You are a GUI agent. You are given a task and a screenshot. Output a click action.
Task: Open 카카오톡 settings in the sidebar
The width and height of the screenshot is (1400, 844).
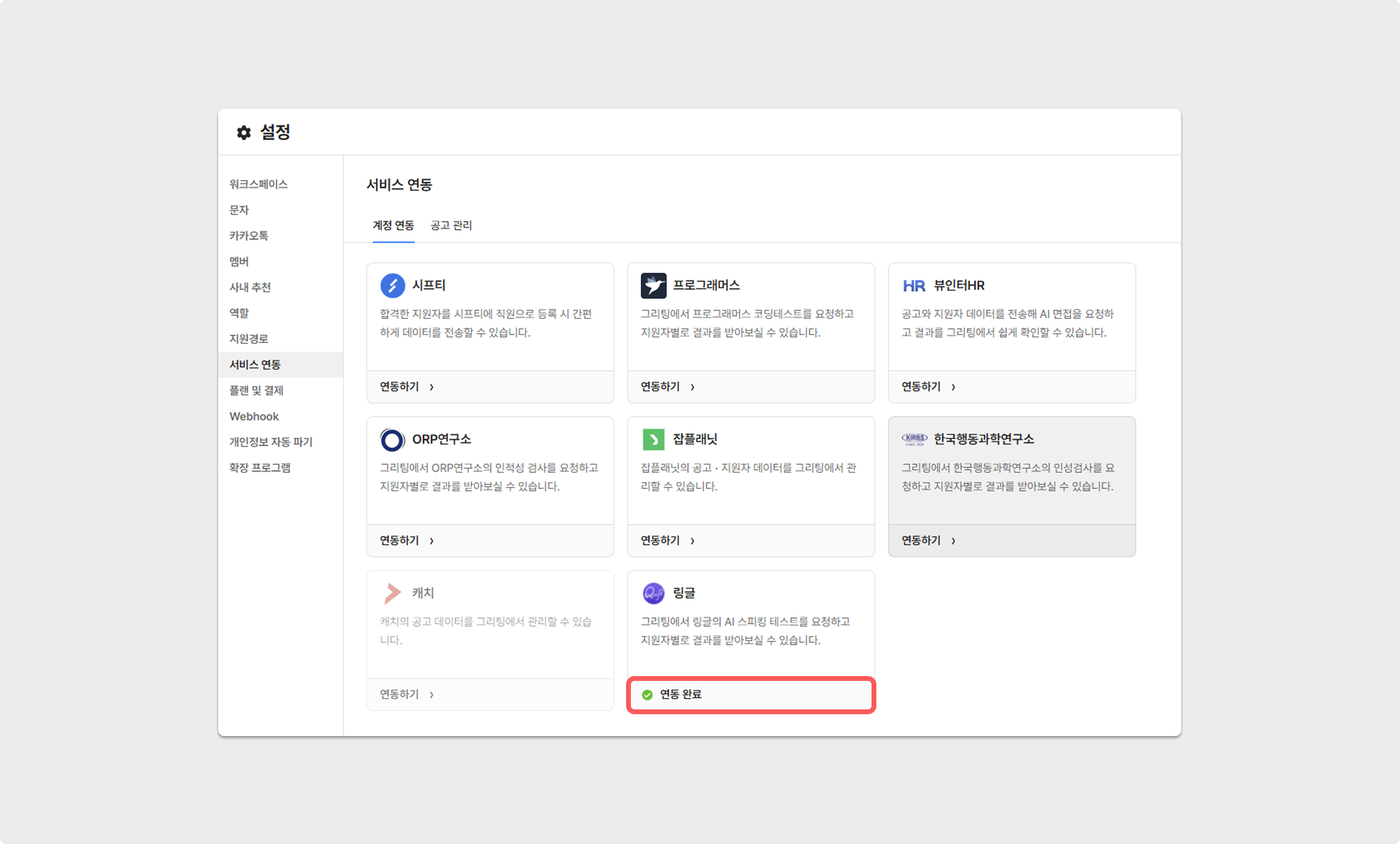point(248,236)
